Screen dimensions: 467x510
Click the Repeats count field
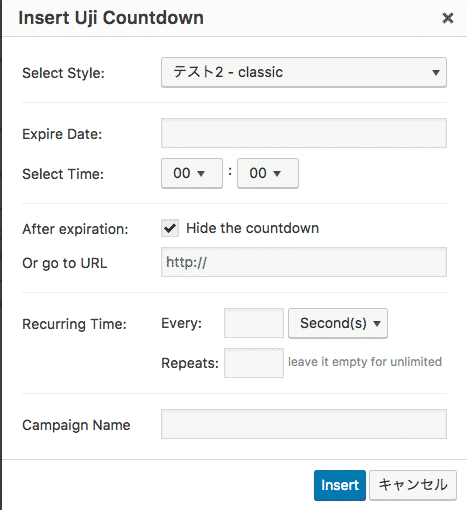[254, 363]
